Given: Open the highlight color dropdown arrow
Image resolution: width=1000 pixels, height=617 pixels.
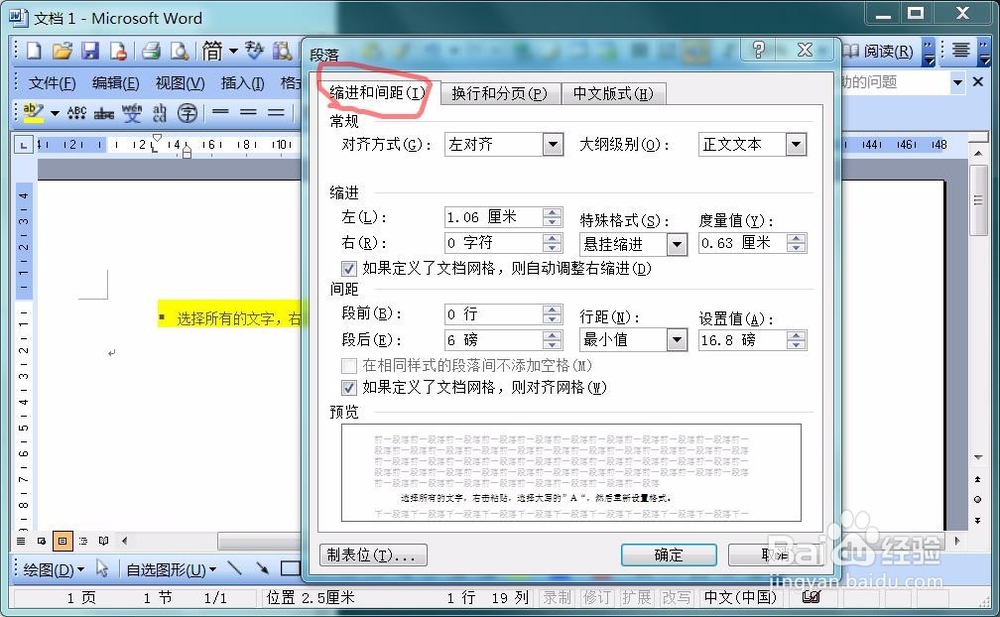Looking at the screenshot, I should (55, 114).
